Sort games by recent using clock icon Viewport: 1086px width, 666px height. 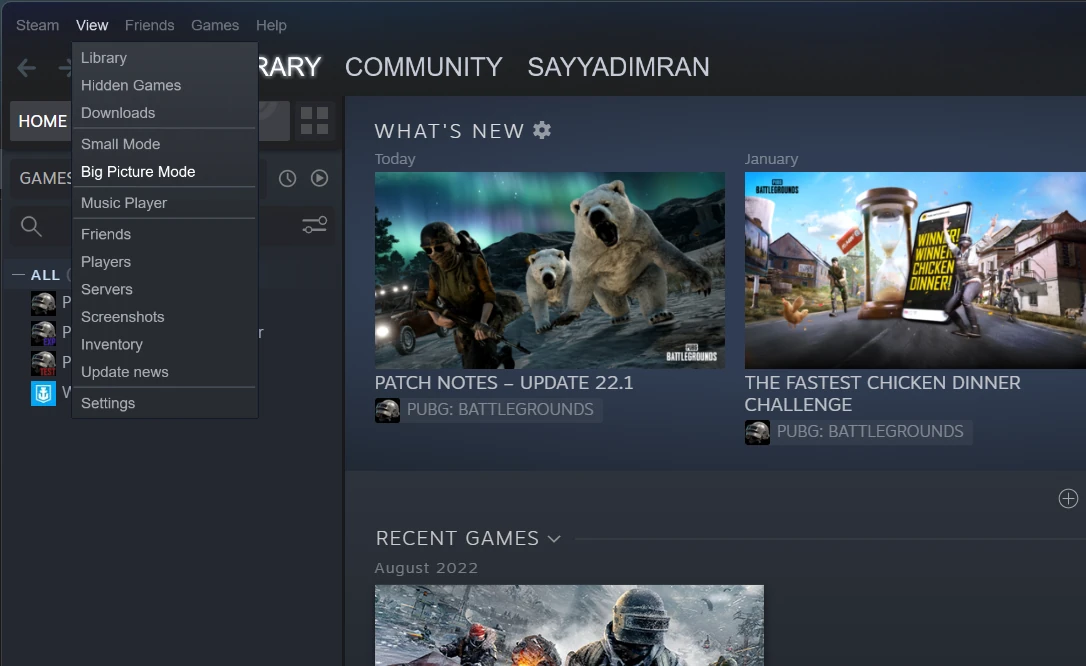[286, 177]
